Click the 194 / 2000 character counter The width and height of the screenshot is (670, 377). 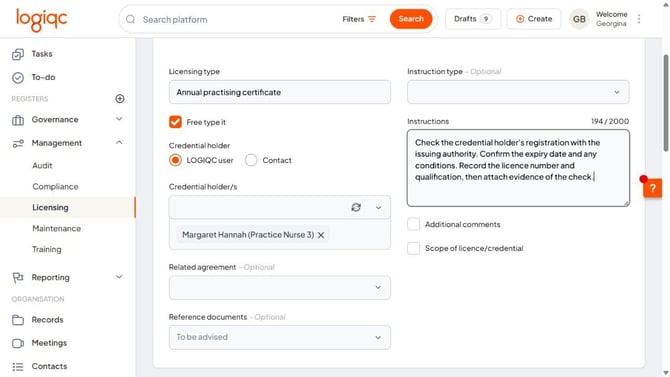point(610,121)
